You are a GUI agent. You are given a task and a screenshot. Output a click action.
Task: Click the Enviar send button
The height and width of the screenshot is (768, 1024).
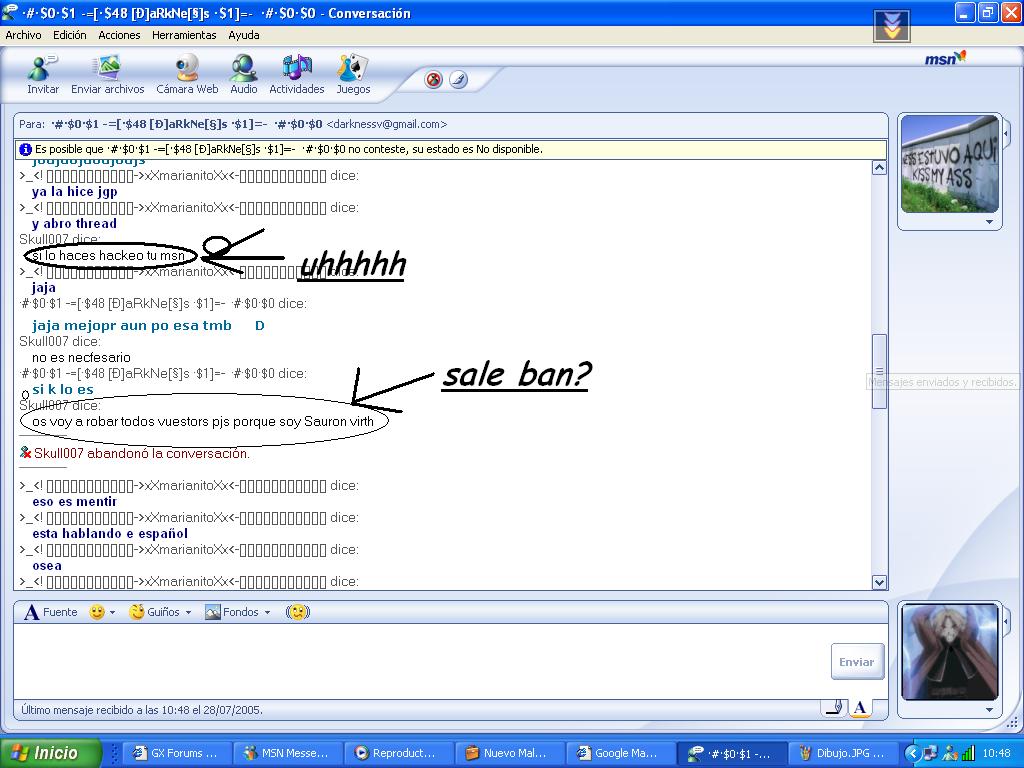tap(857, 662)
